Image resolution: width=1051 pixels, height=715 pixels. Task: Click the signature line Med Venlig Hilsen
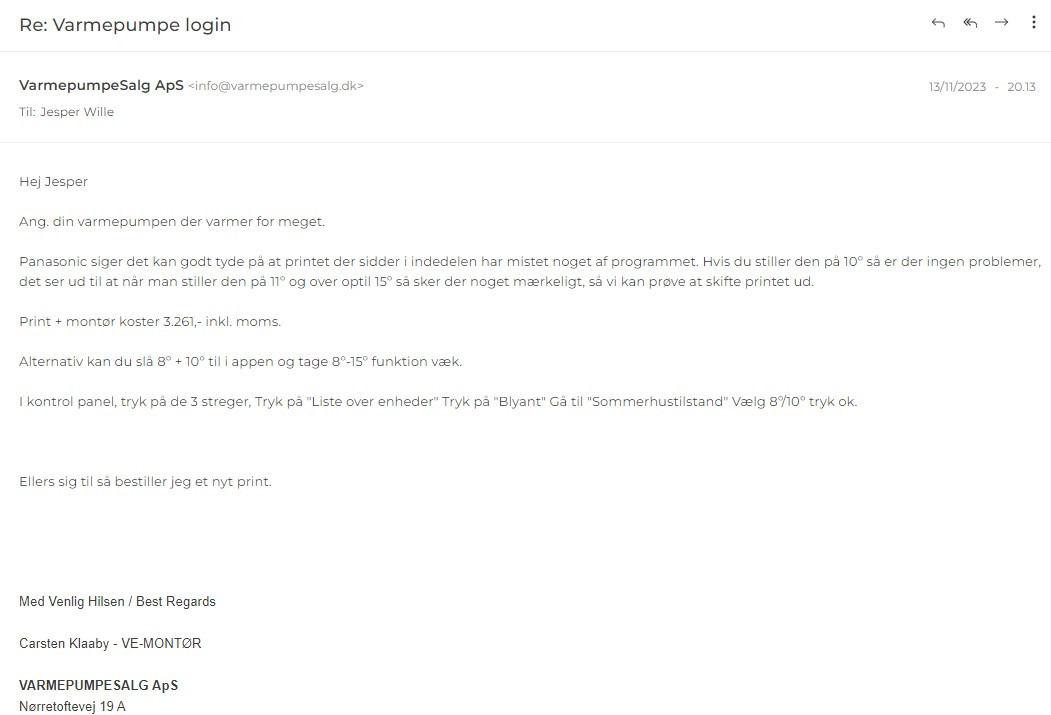coord(117,602)
